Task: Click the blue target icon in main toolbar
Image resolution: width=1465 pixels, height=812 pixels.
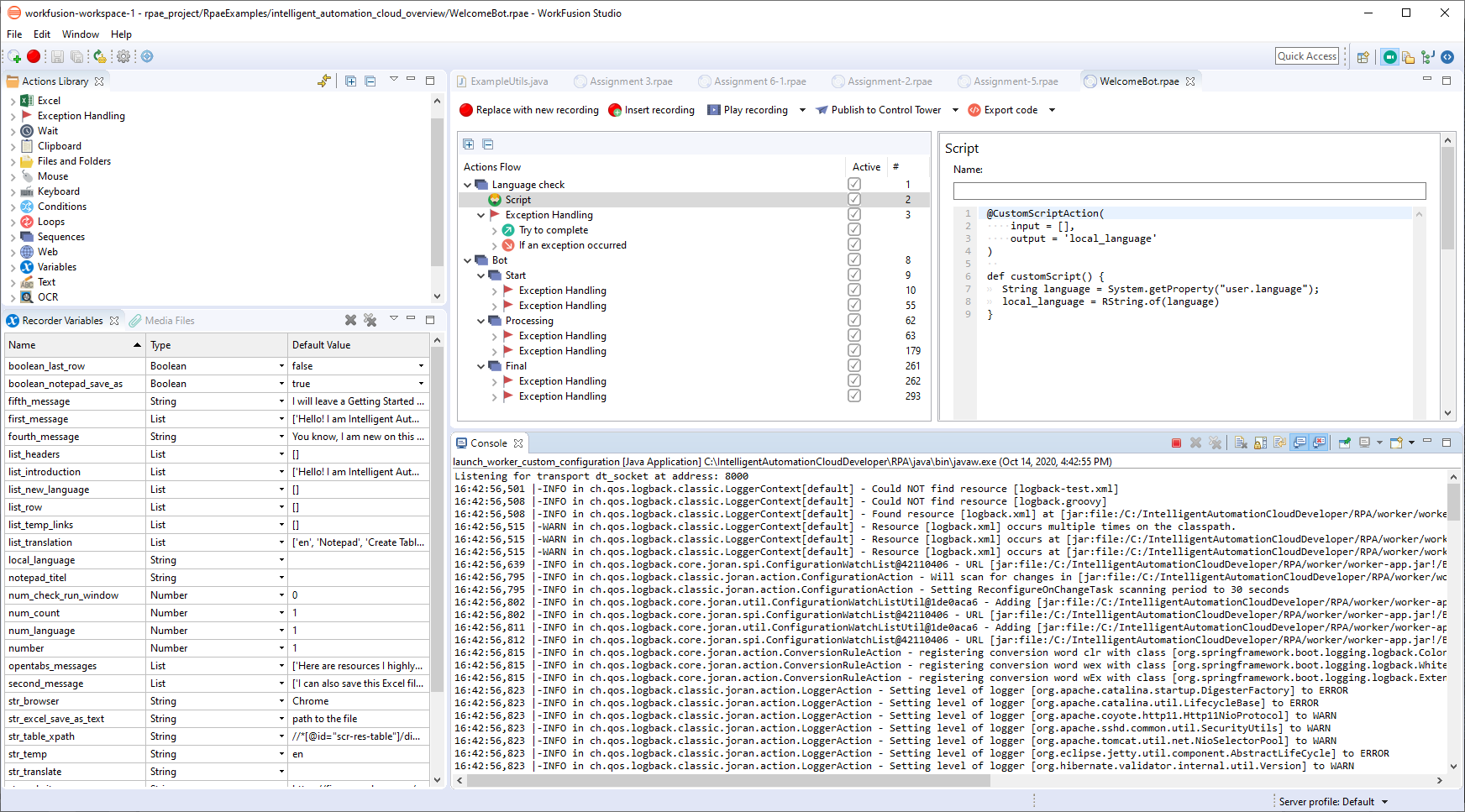Action: pos(147,56)
